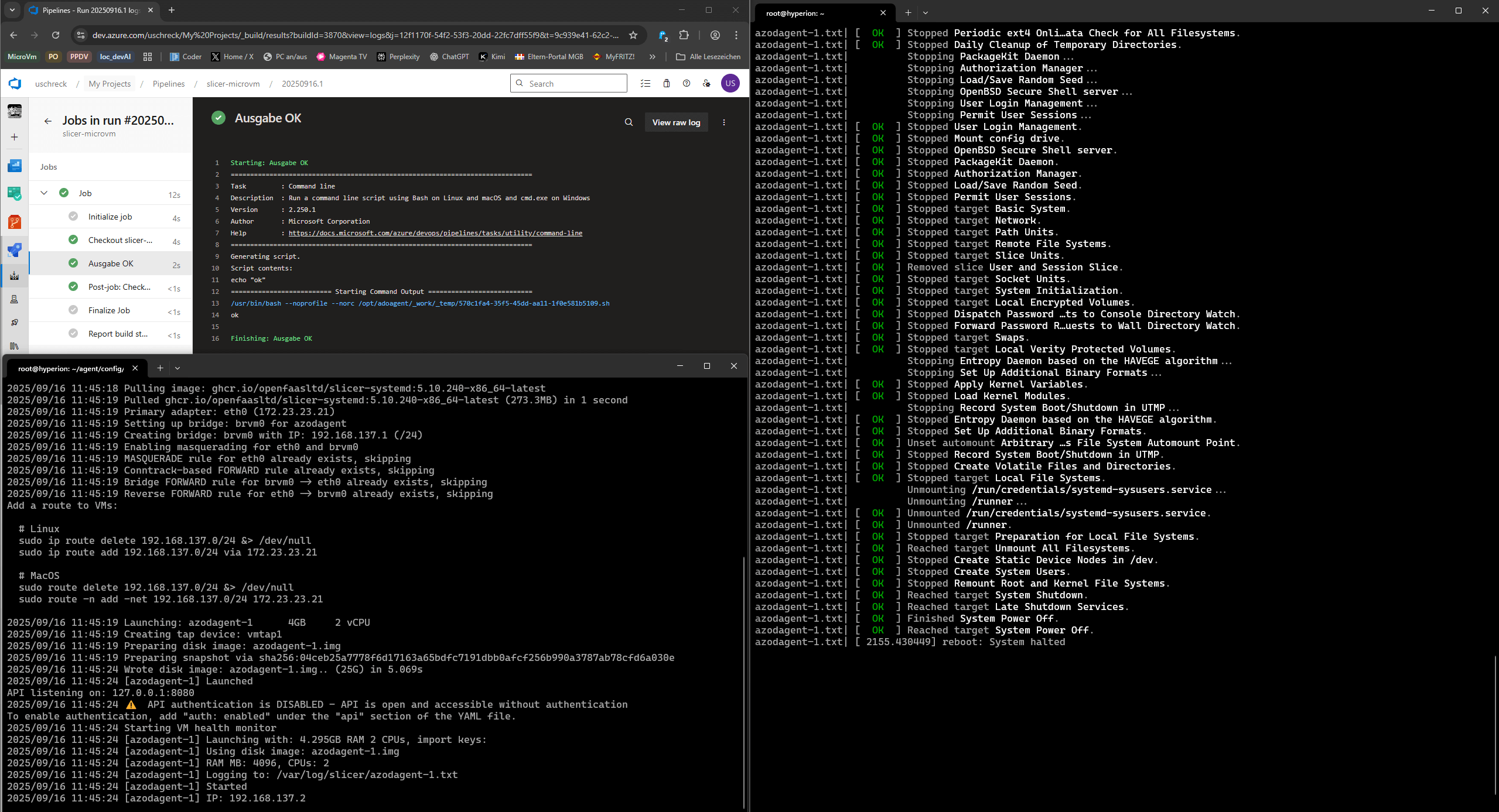
Task: Open user settings icon beside avatar
Action: pyautogui.click(x=706, y=84)
